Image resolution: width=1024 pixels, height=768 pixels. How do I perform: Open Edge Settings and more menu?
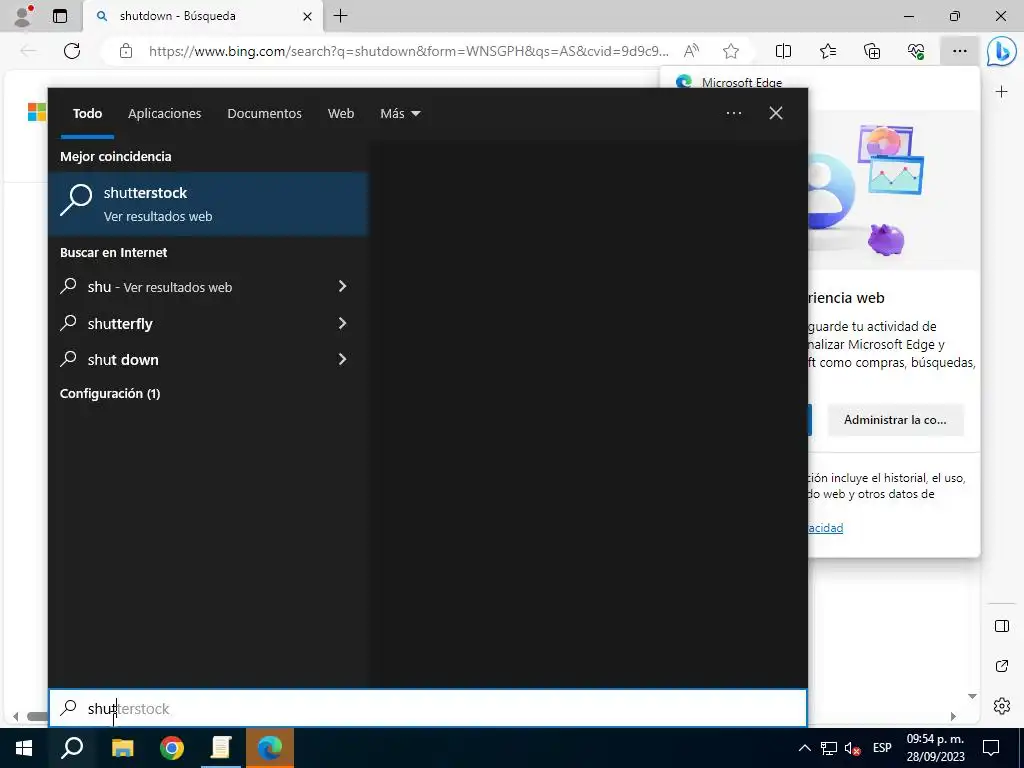pyautogui.click(x=959, y=51)
